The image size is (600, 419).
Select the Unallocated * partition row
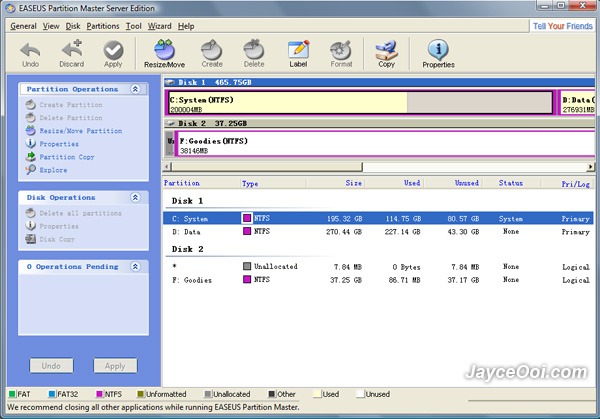378,266
